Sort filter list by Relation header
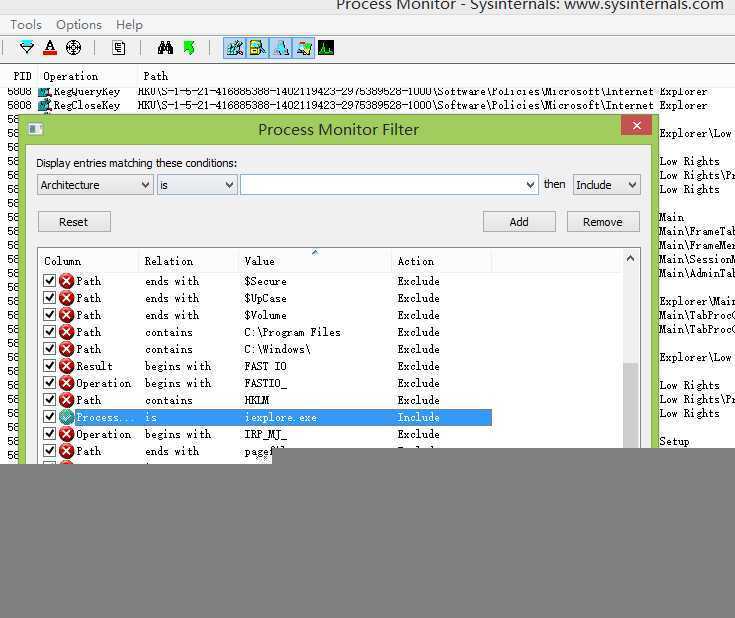Screen dimensions: 735x618 188,261
